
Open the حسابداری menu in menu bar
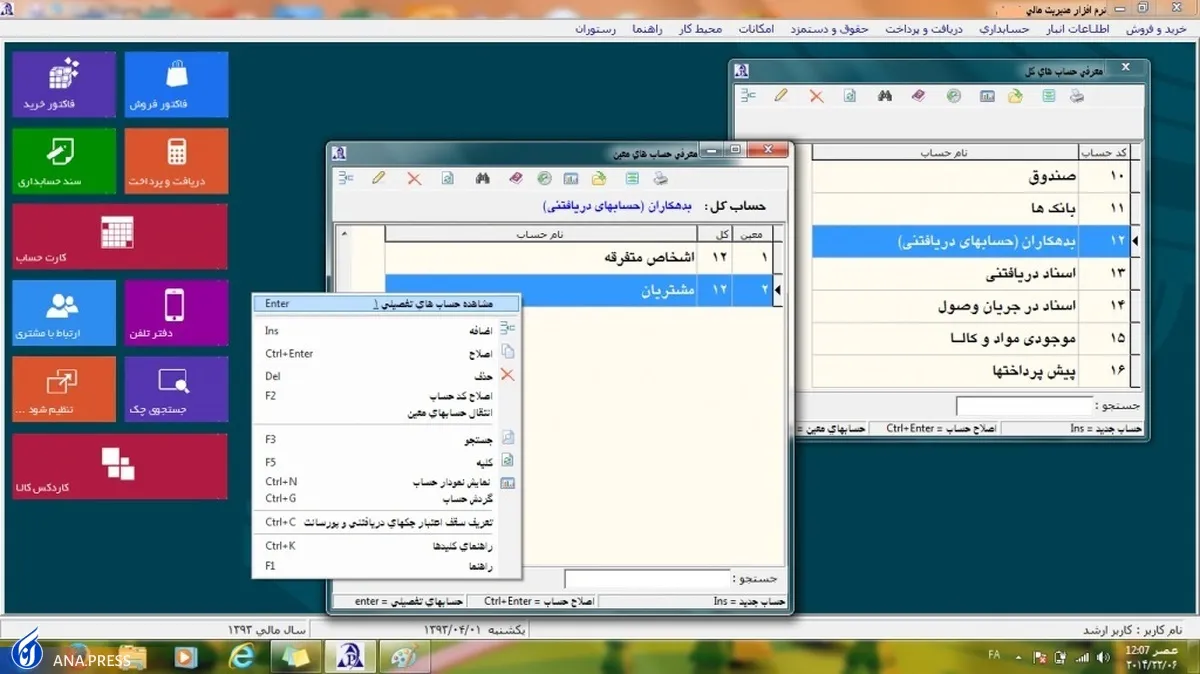click(x=1006, y=29)
